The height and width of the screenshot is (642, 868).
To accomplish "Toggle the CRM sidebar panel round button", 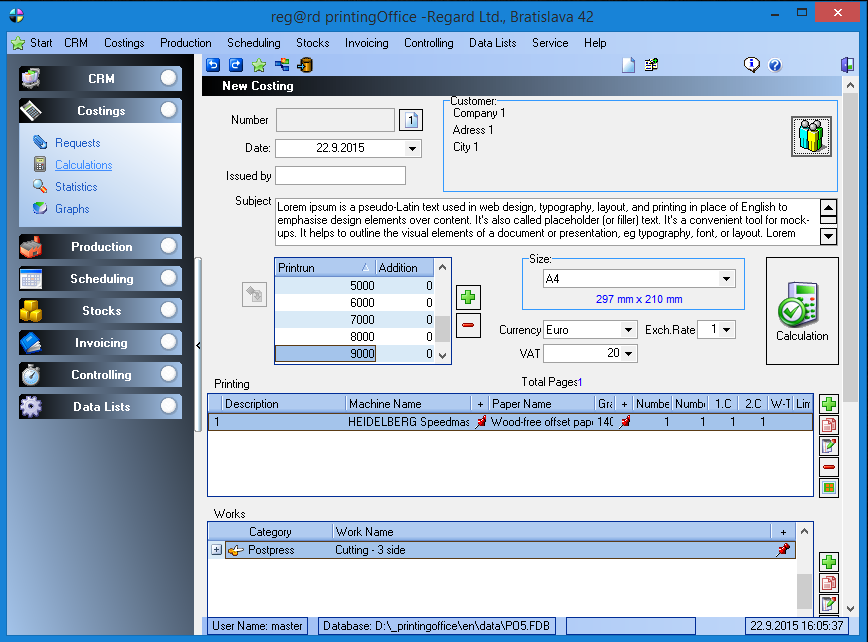I will [169, 79].
